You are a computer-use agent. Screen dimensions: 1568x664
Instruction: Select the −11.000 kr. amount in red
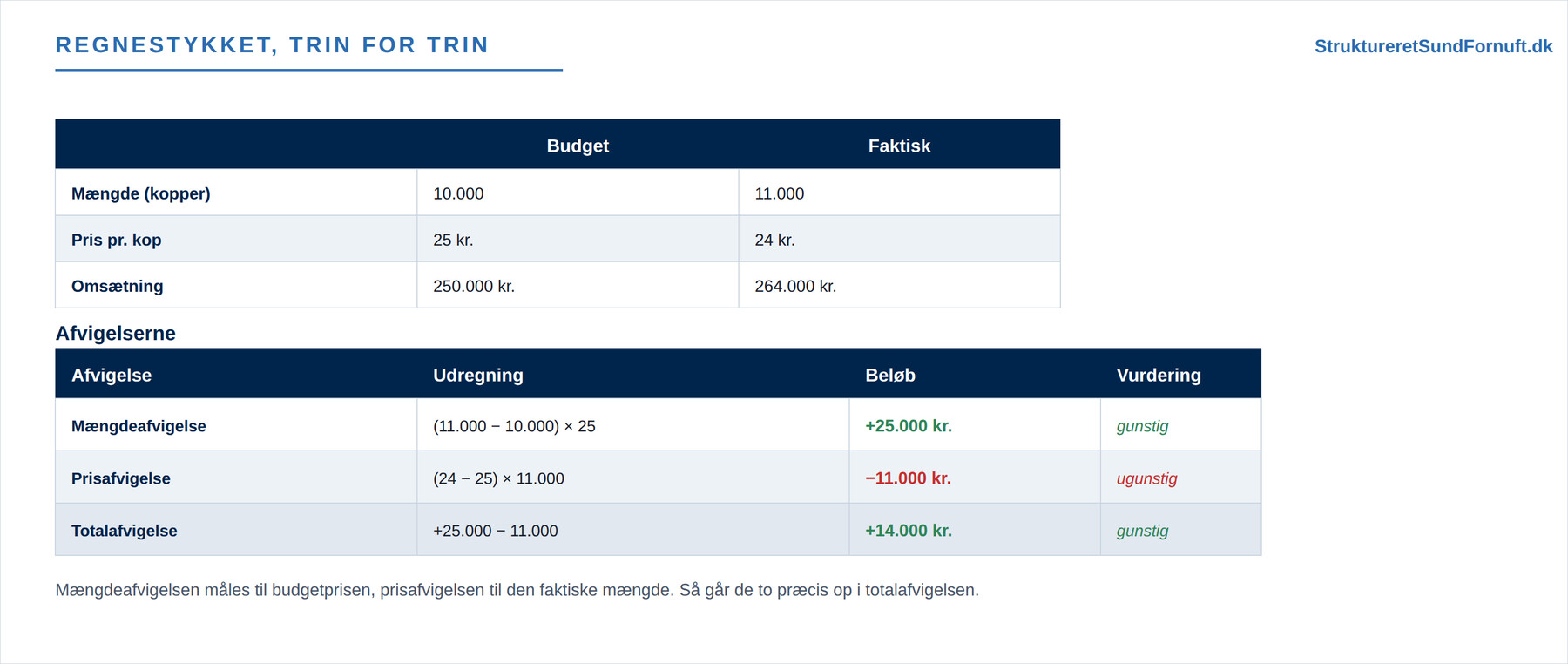908,478
